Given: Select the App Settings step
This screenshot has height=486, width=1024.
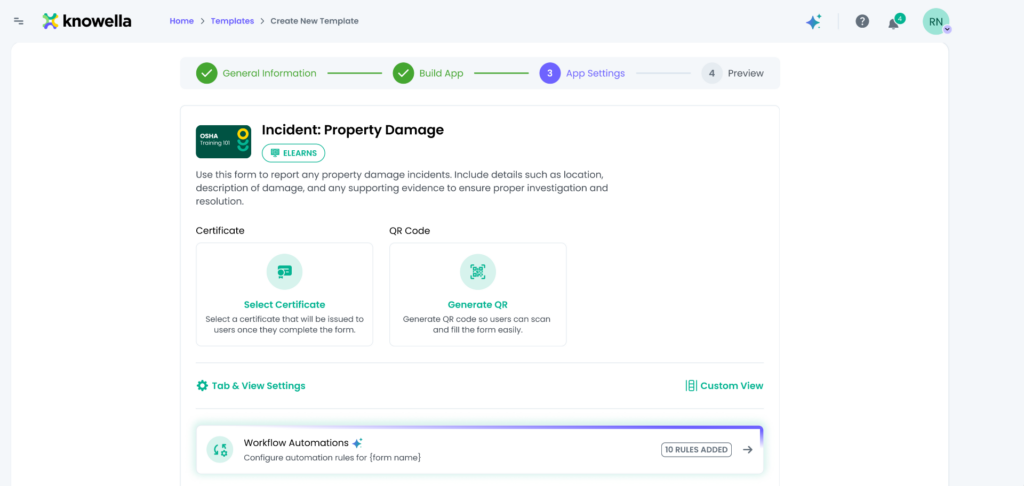Looking at the screenshot, I should pos(583,73).
